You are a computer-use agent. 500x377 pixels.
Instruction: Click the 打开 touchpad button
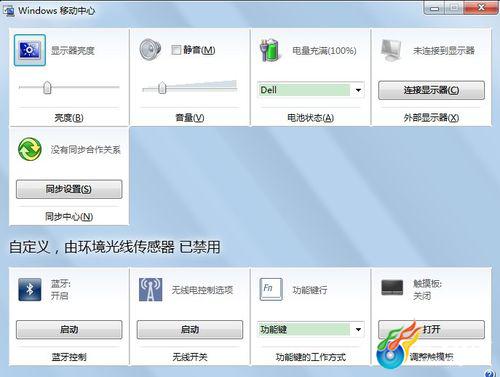[431, 330]
